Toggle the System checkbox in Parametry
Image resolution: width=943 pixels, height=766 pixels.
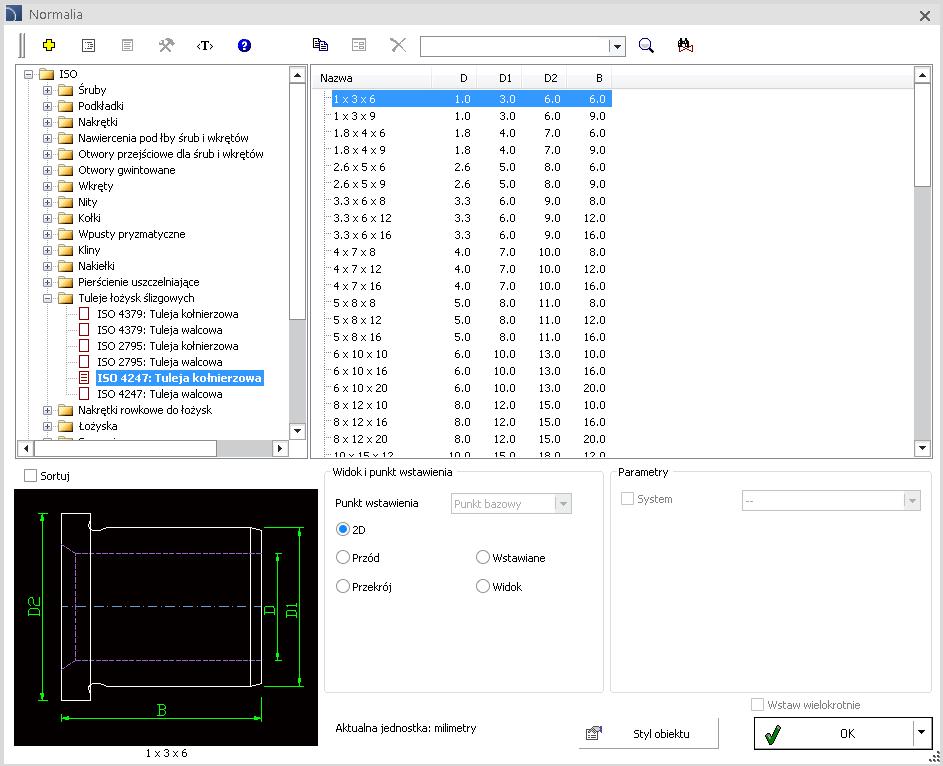(x=627, y=499)
